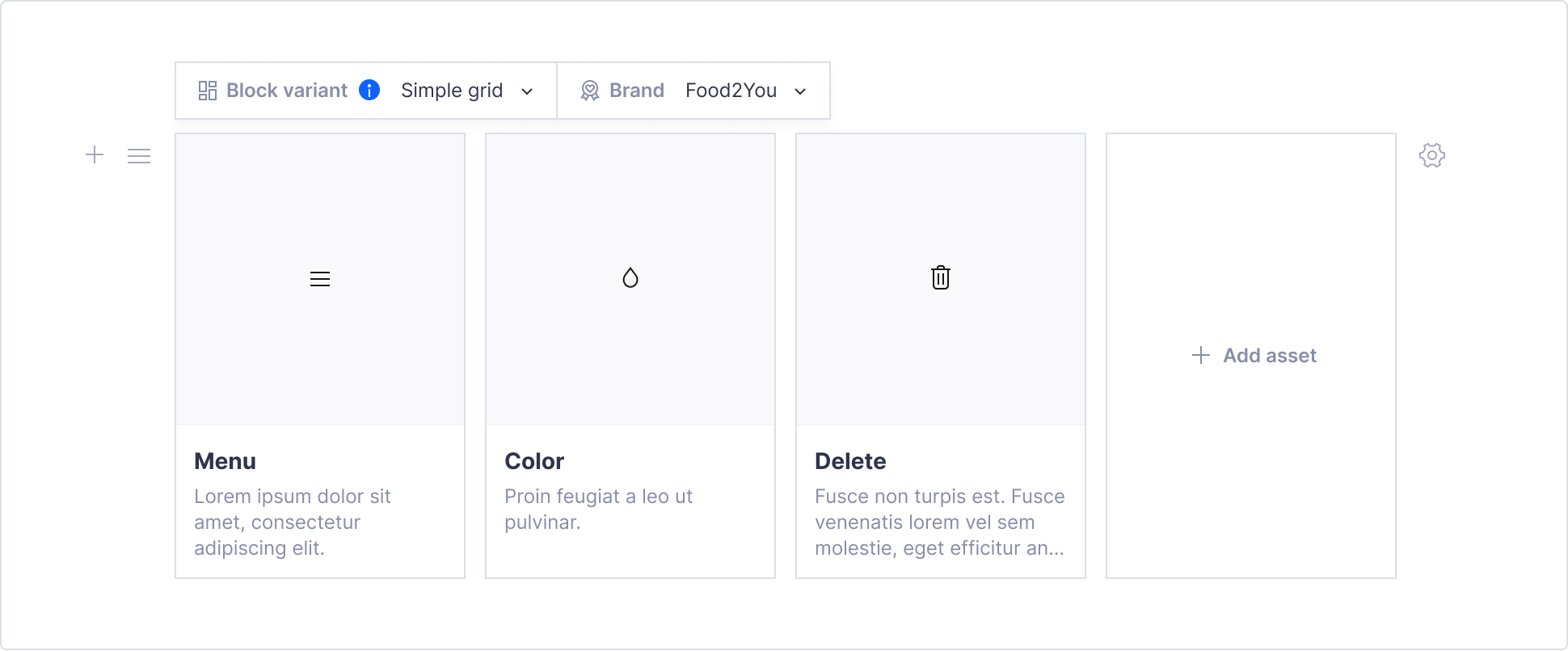Click the Color card title

[x=534, y=461]
